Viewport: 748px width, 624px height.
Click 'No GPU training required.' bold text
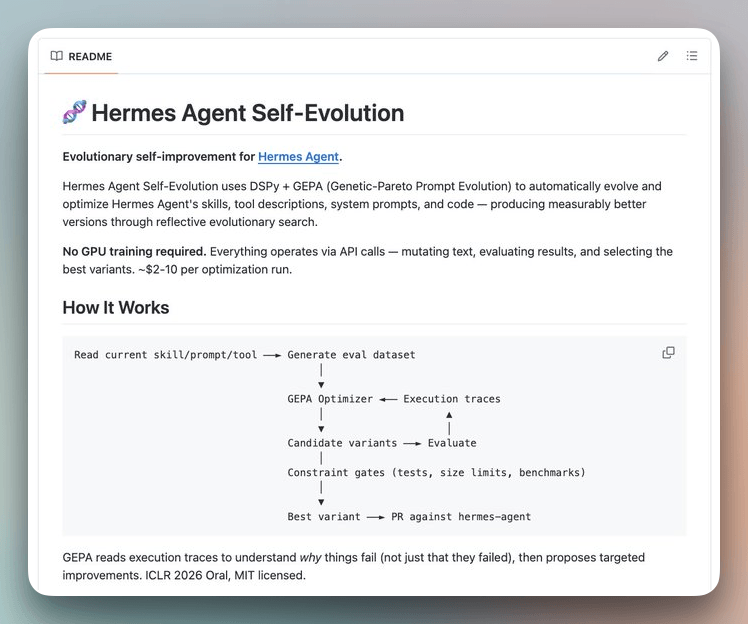(x=134, y=251)
